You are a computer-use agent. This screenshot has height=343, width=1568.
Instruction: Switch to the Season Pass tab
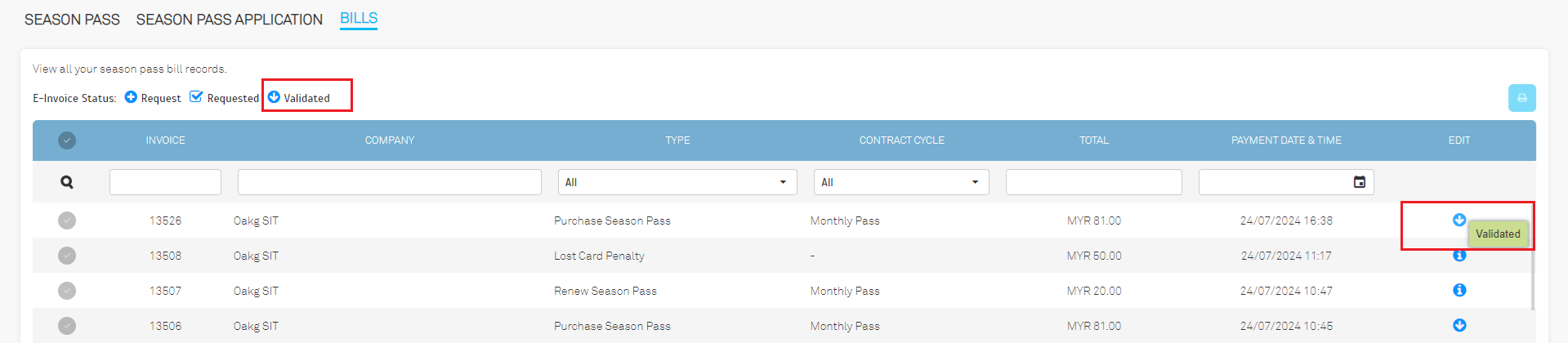click(72, 19)
